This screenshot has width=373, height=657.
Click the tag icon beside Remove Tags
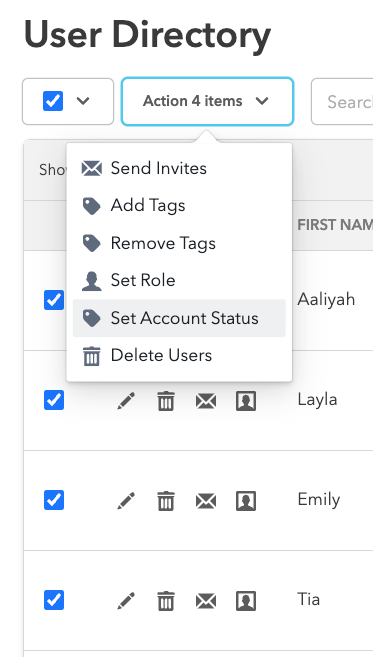coord(91,243)
